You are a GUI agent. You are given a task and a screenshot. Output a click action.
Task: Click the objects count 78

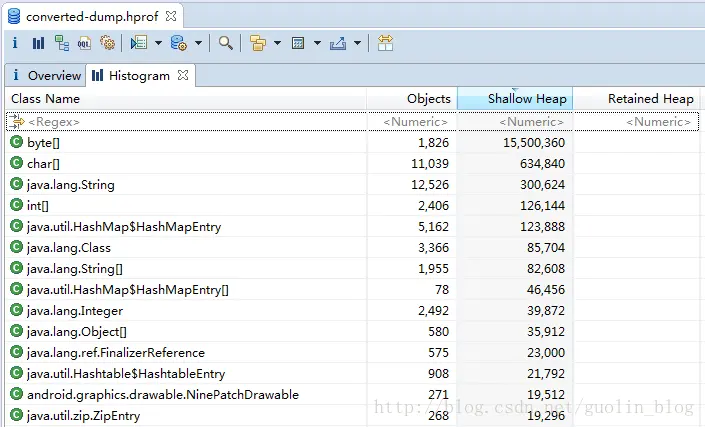(442, 290)
